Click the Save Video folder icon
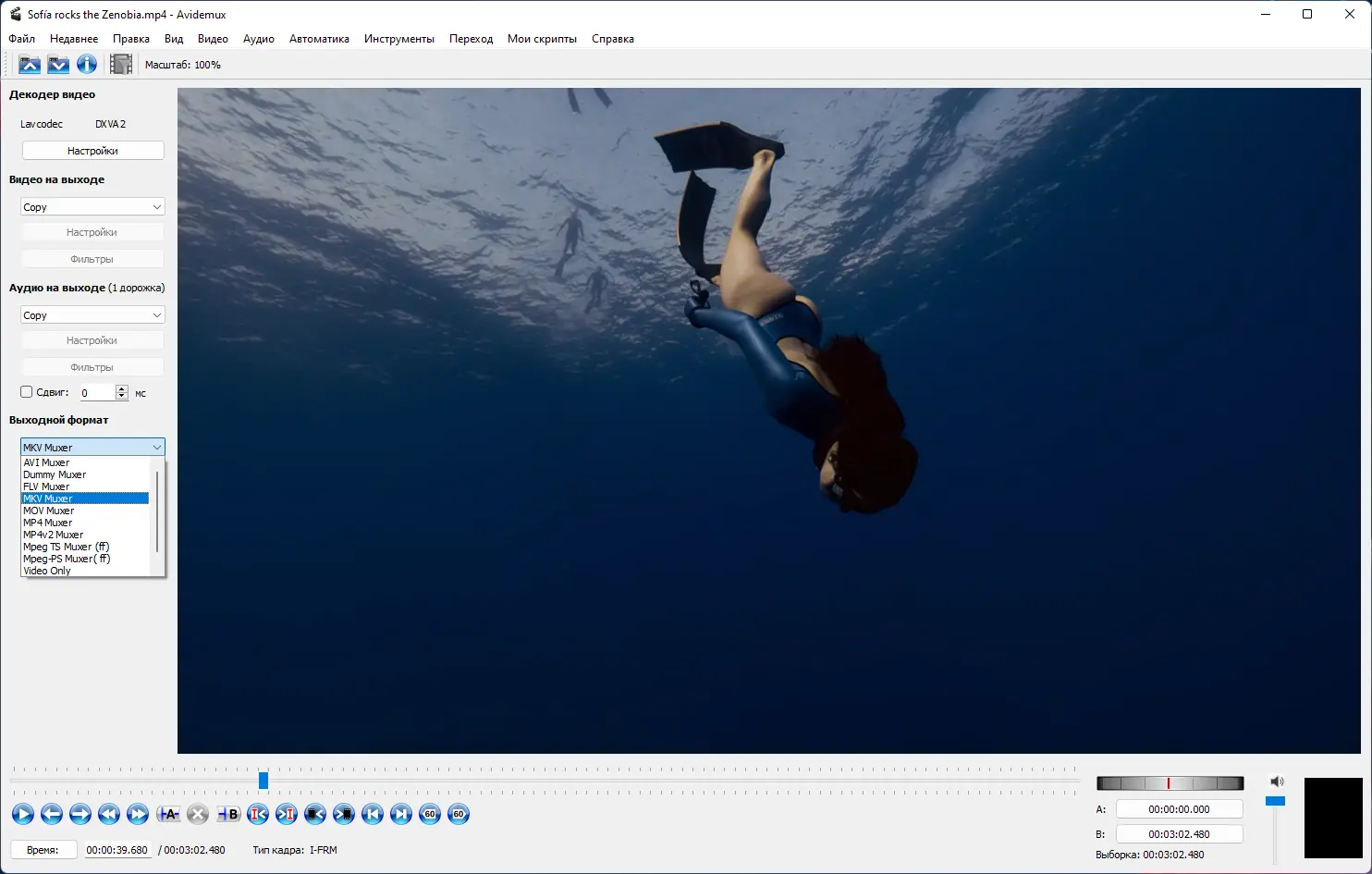Image resolution: width=1372 pixels, height=874 pixels. click(x=58, y=64)
